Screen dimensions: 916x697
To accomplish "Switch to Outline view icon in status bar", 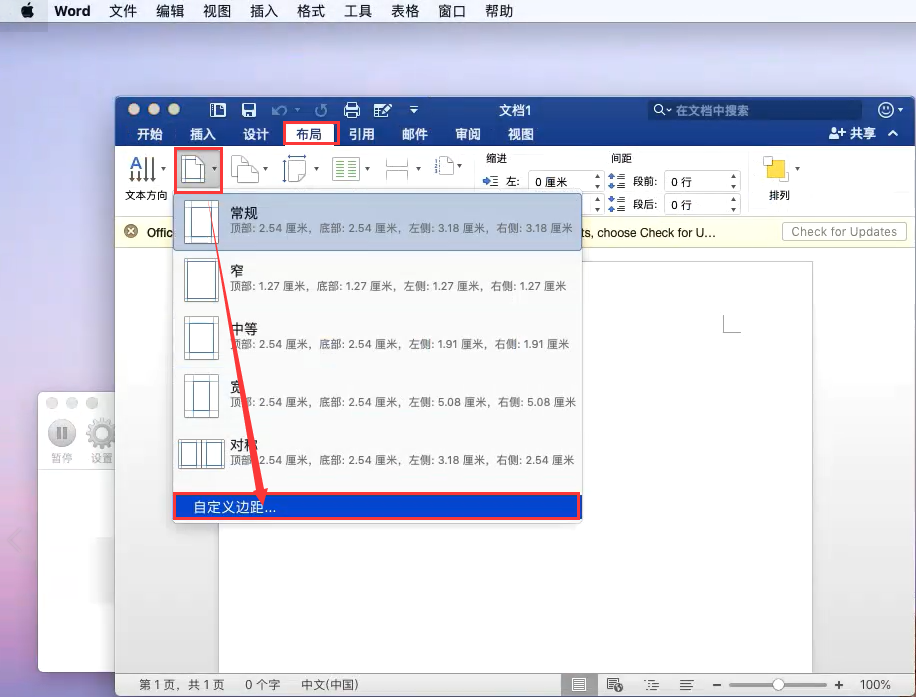I will [651, 685].
